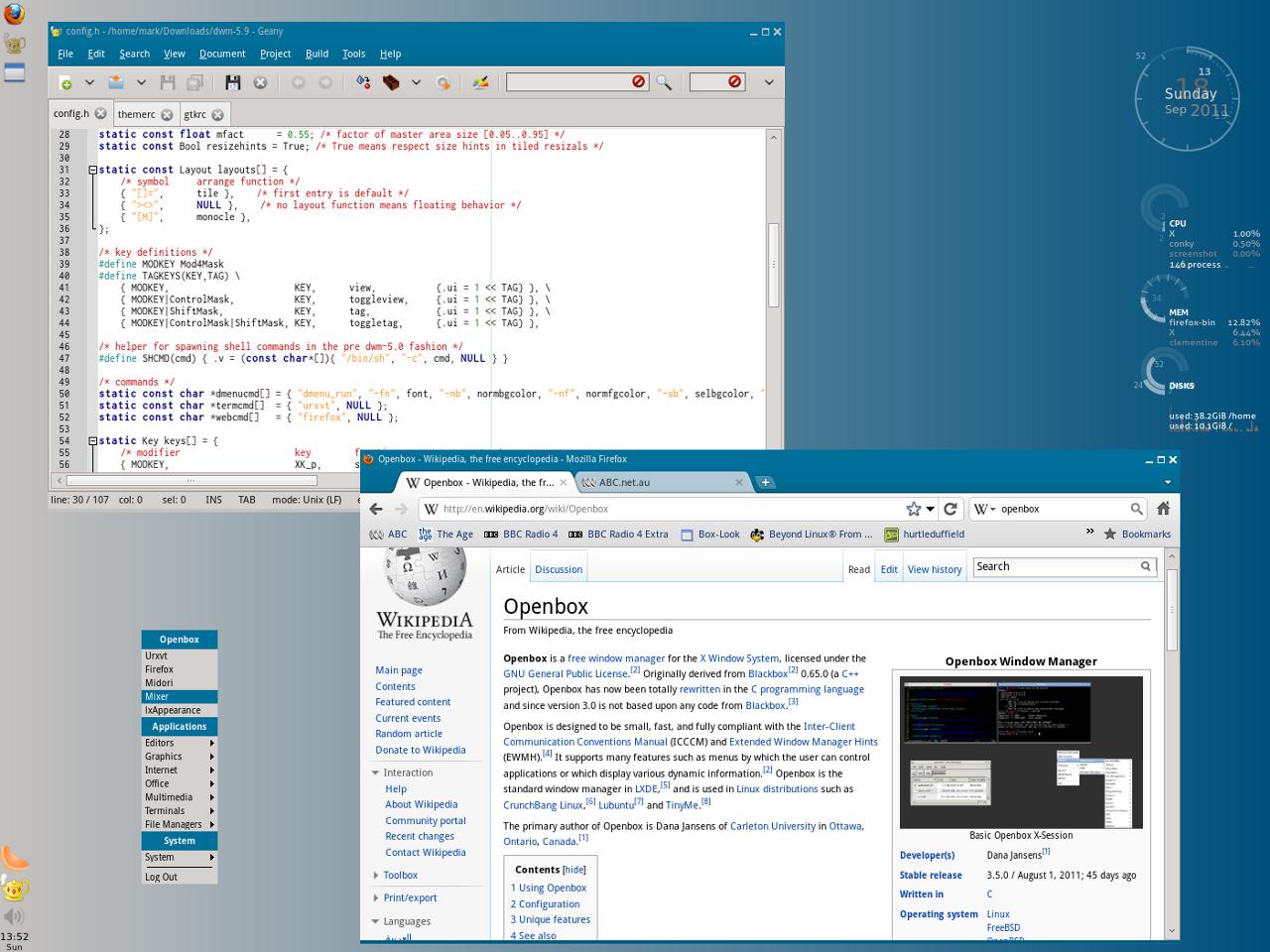Screen dimensions: 1270x952
Task: Click the Wikipedia search magnifier button
Action: coord(1146,566)
